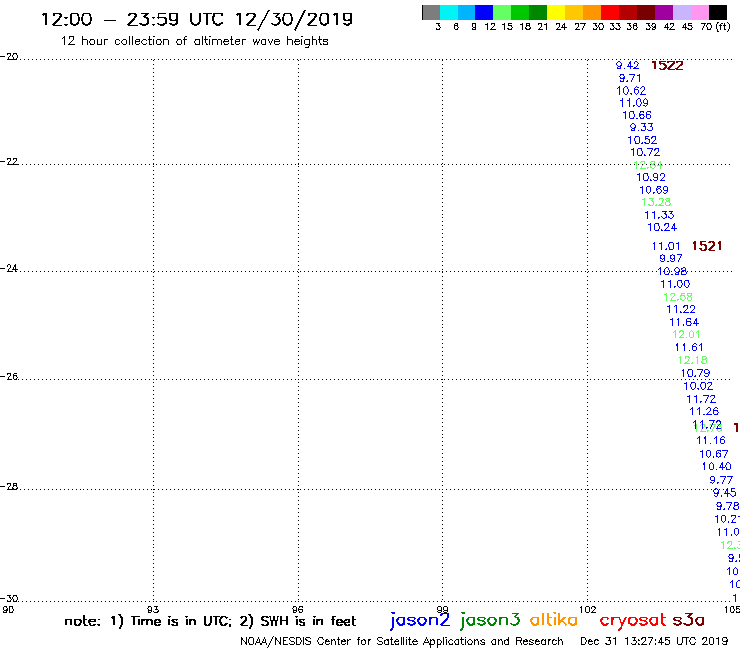Click the note about UTC and feet

(x=210, y=621)
